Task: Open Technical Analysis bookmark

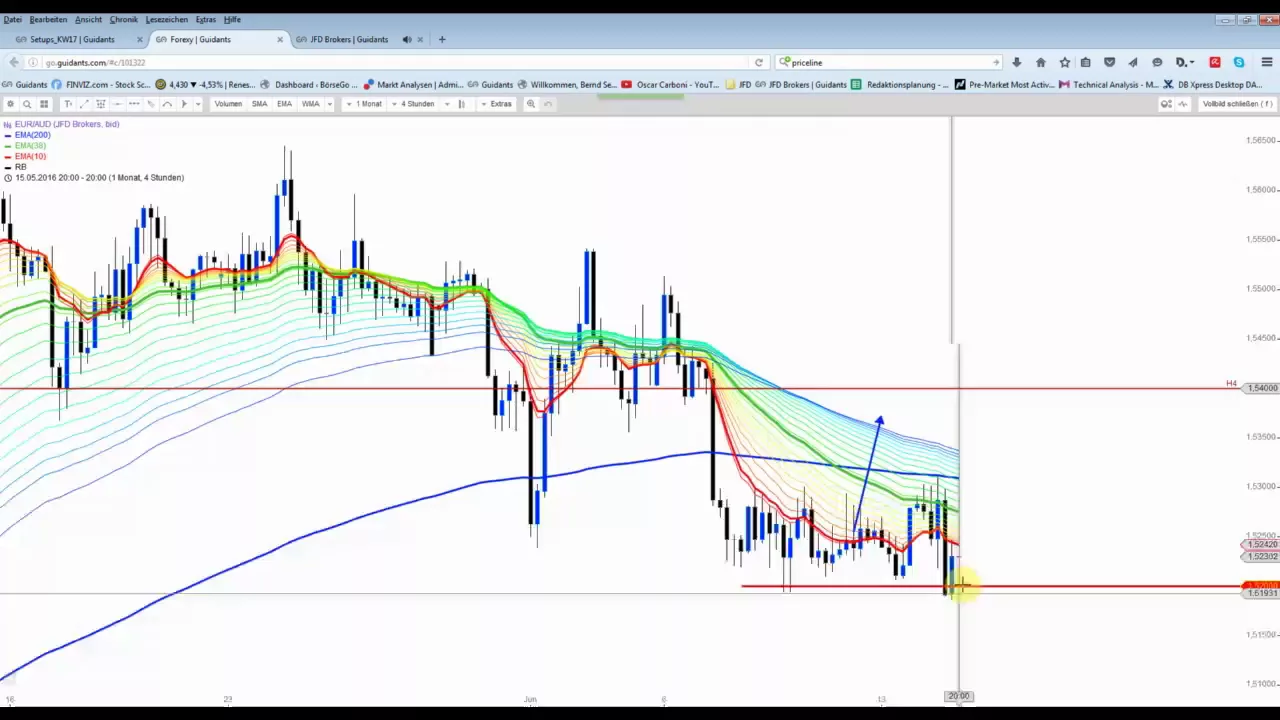Action: tap(1109, 84)
